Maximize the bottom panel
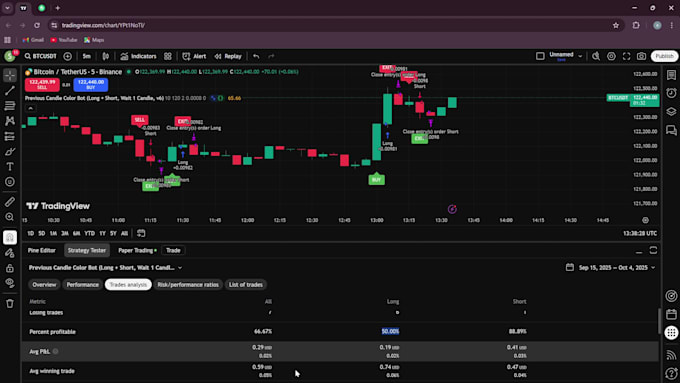The width and height of the screenshot is (680, 383). point(653,250)
